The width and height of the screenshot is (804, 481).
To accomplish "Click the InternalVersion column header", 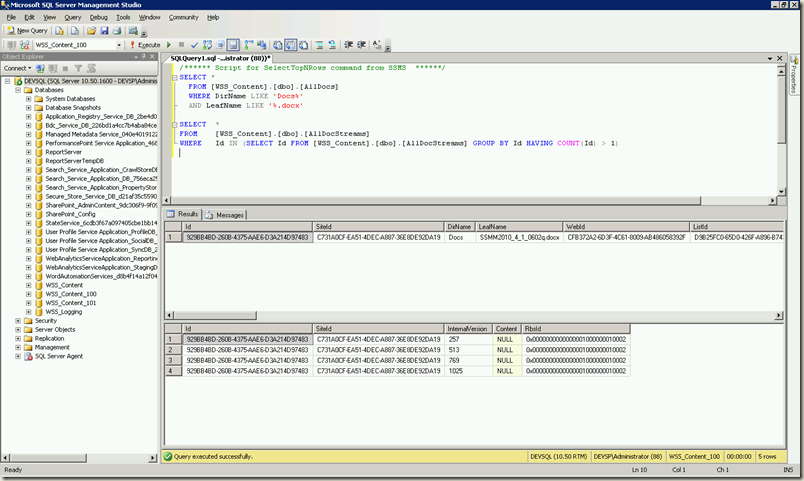I will (x=467, y=329).
